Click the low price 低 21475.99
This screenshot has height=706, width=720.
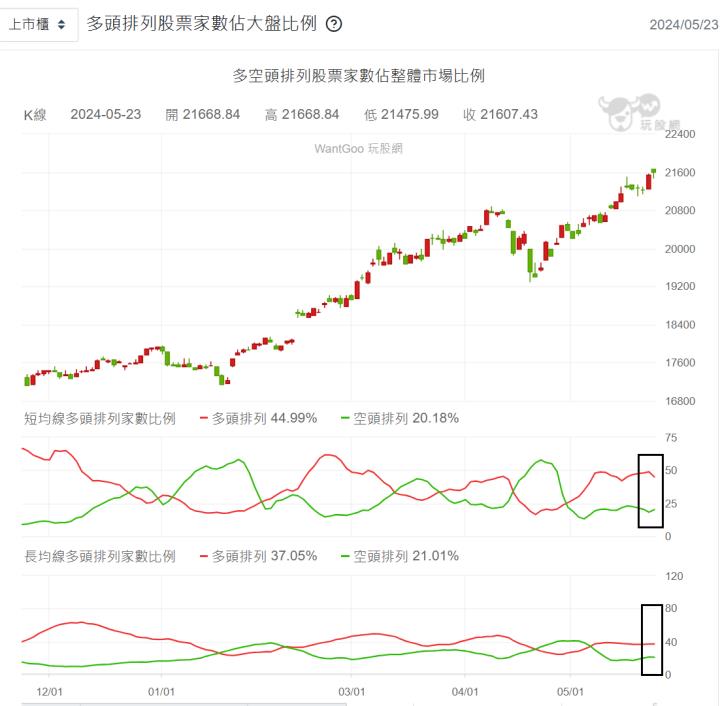coord(401,114)
